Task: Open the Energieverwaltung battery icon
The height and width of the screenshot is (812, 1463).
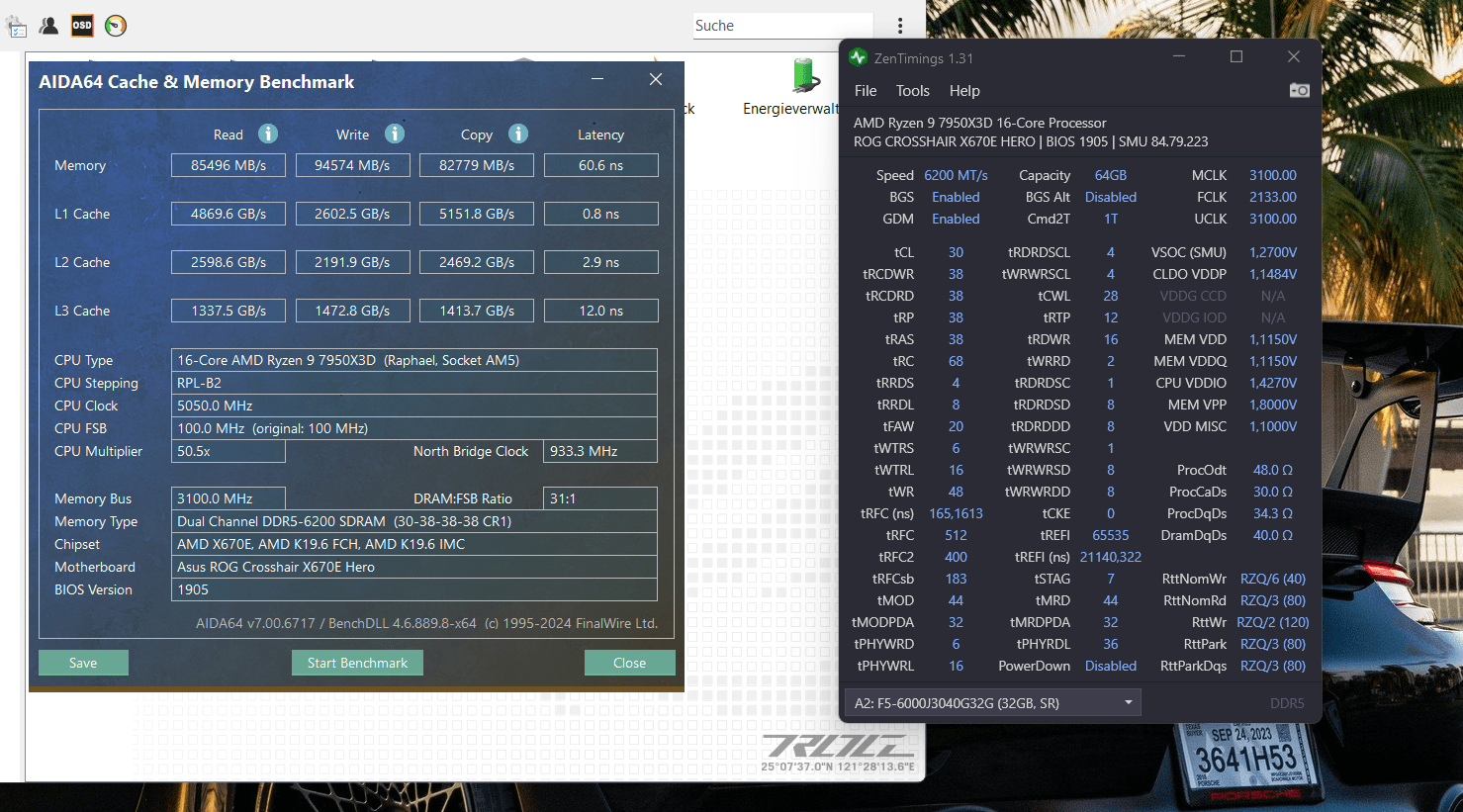Action: point(805,75)
